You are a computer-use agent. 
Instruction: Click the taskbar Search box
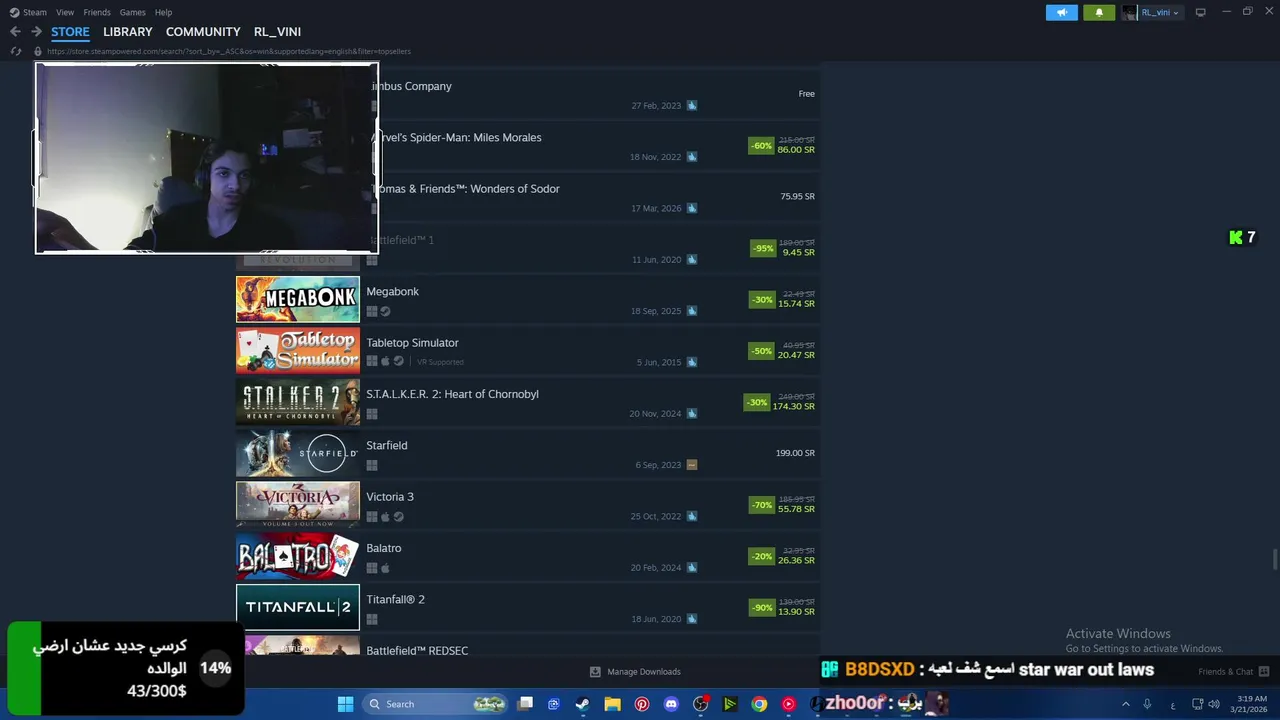click(435, 704)
